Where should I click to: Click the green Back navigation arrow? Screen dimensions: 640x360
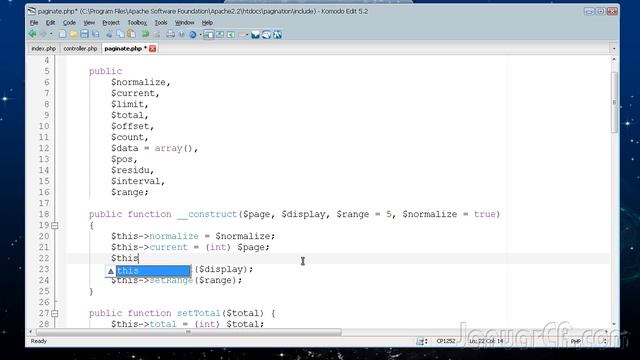click(x=33, y=35)
